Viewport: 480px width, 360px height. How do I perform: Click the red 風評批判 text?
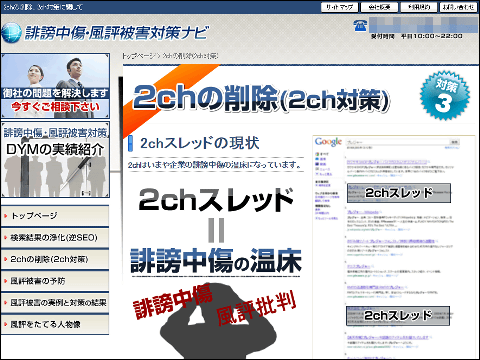256,307
